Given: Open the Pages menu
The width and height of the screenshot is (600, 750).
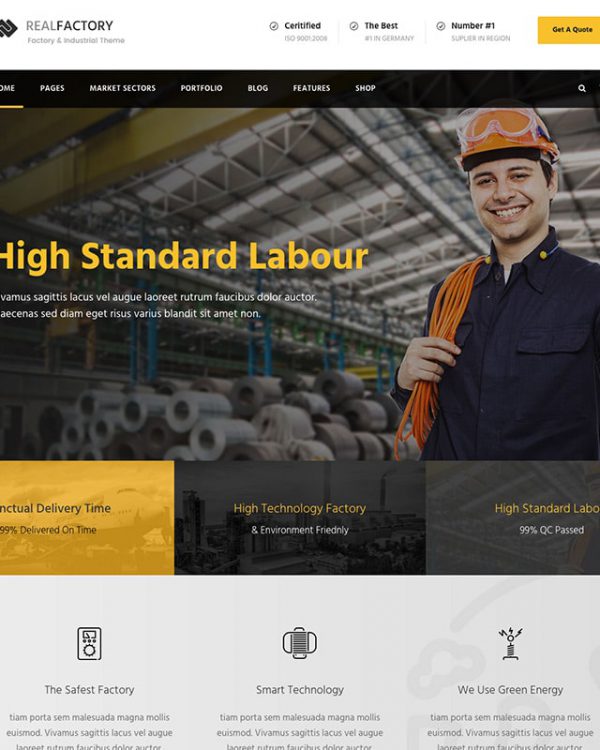Looking at the screenshot, I should 52,88.
